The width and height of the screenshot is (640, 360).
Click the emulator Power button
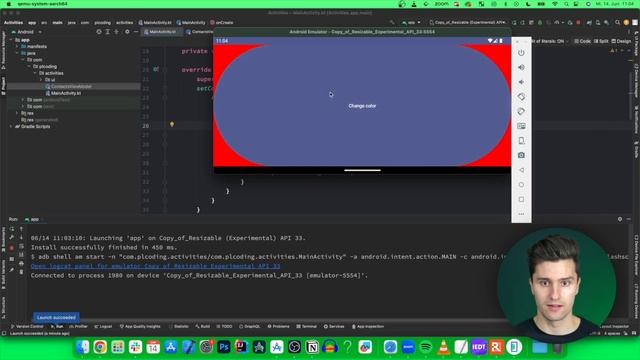521,53
